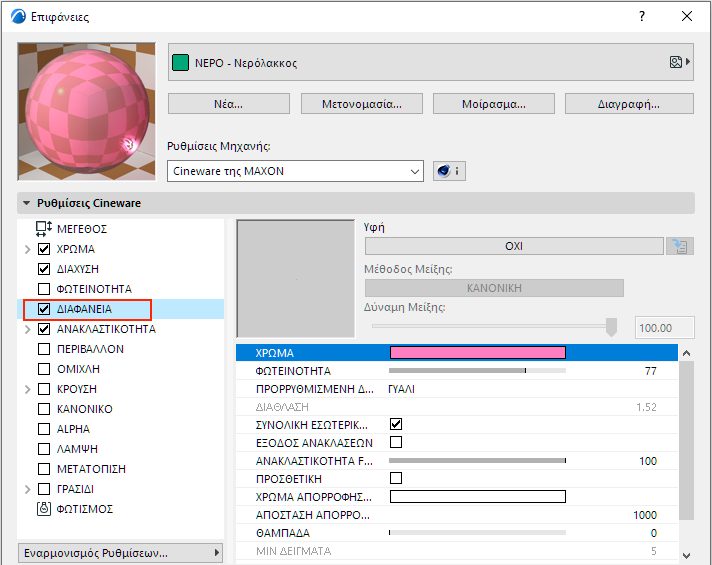Click the parameter list scroll-up arrow

[x=687, y=353]
